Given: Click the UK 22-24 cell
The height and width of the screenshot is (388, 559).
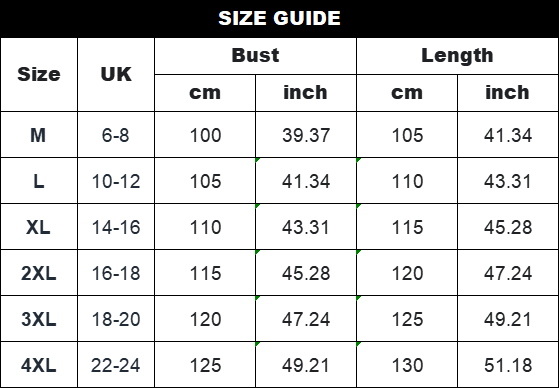Looking at the screenshot, I should (116, 365).
